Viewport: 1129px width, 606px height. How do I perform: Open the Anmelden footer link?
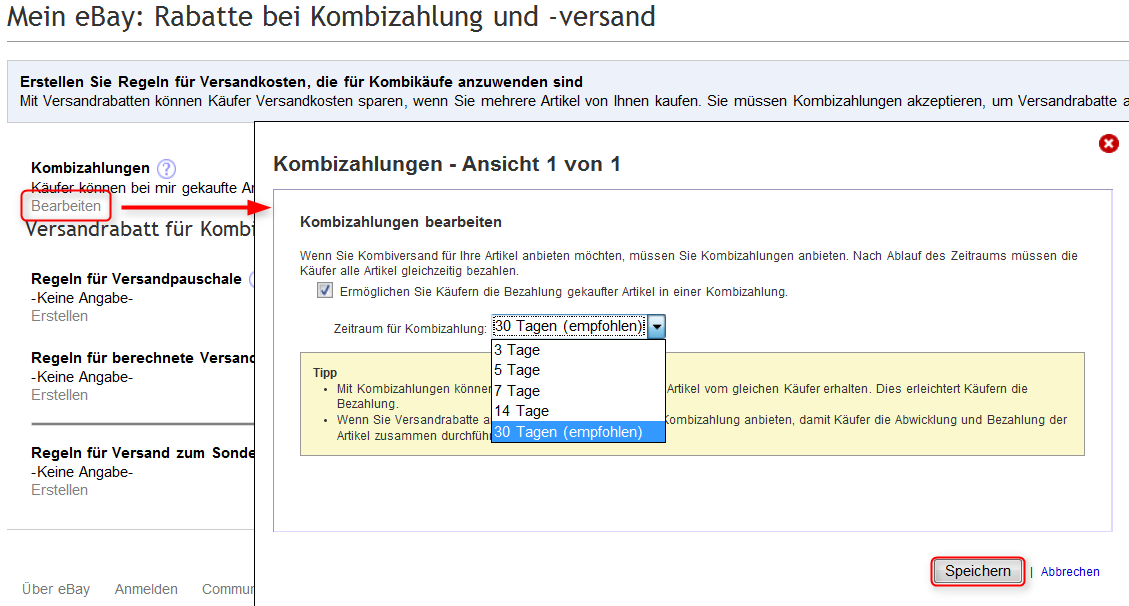click(146, 589)
